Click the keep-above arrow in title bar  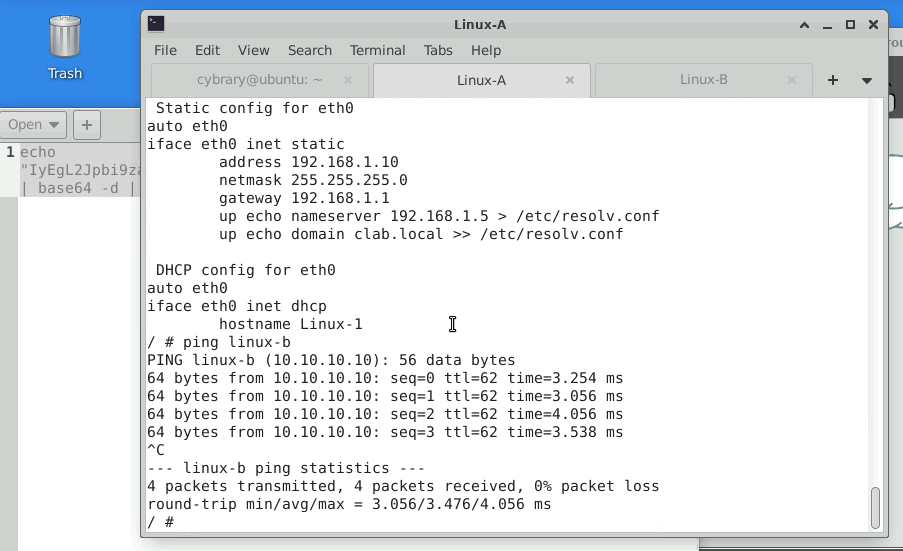(x=805, y=24)
